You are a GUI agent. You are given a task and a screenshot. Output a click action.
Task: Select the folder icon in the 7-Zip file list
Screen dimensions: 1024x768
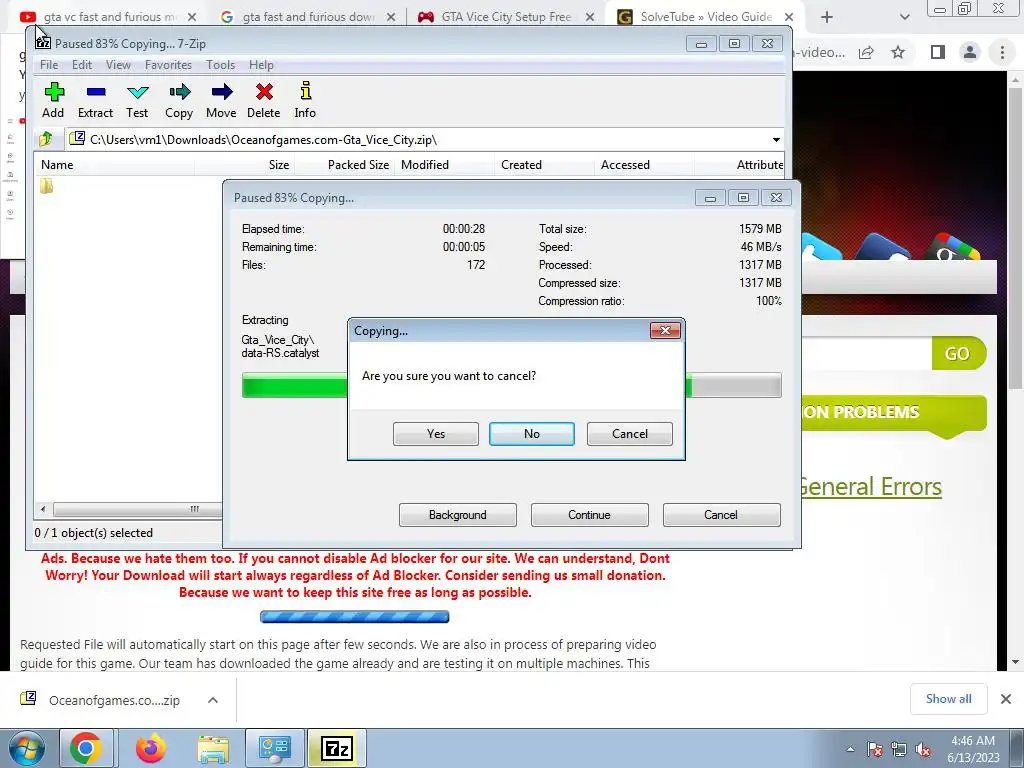[x=46, y=186]
